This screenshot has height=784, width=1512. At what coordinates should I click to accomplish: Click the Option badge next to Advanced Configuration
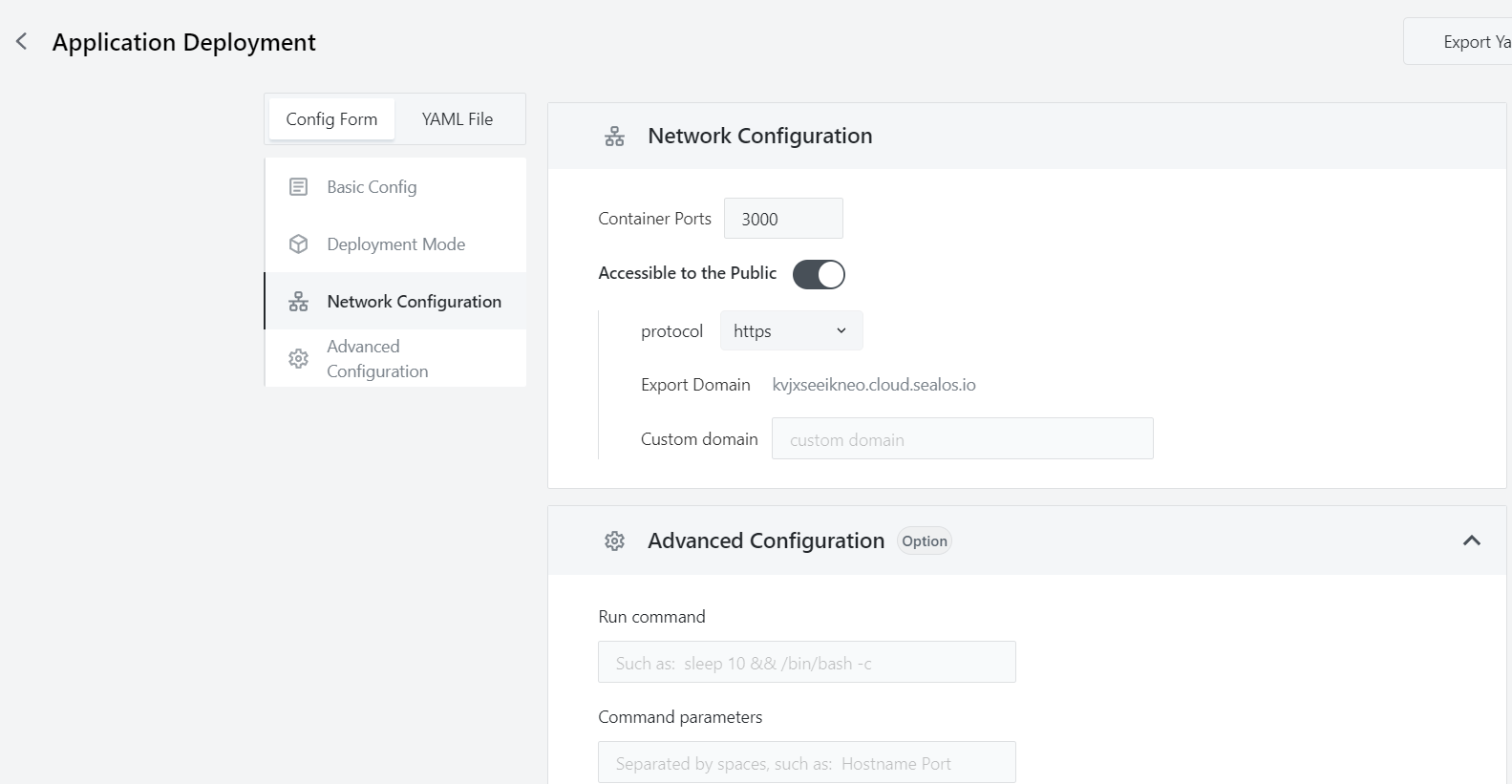point(924,541)
